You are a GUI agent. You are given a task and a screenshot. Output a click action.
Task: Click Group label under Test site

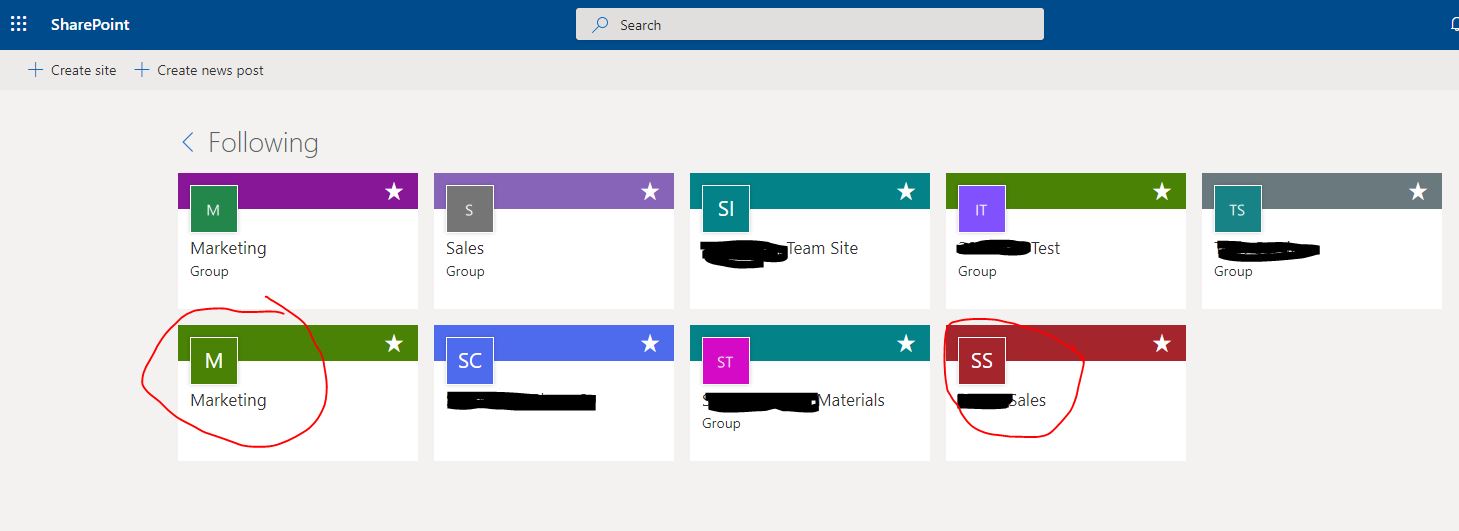(977, 271)
